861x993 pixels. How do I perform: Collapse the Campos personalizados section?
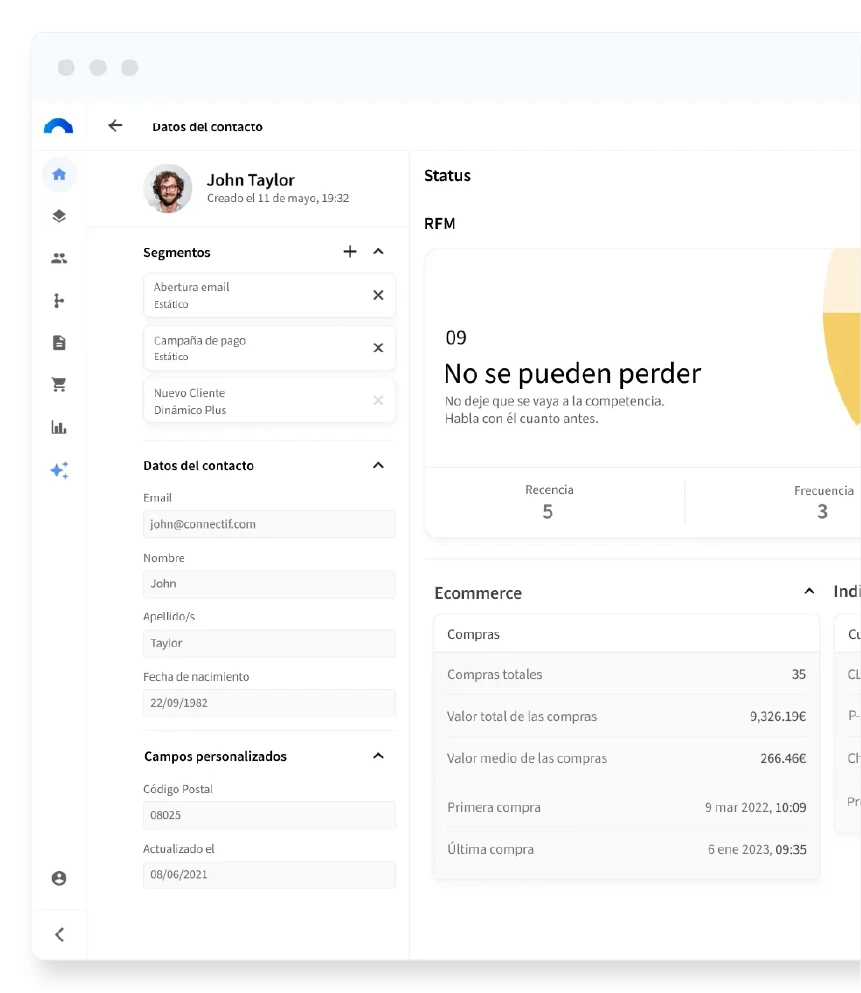pos(379,756)
